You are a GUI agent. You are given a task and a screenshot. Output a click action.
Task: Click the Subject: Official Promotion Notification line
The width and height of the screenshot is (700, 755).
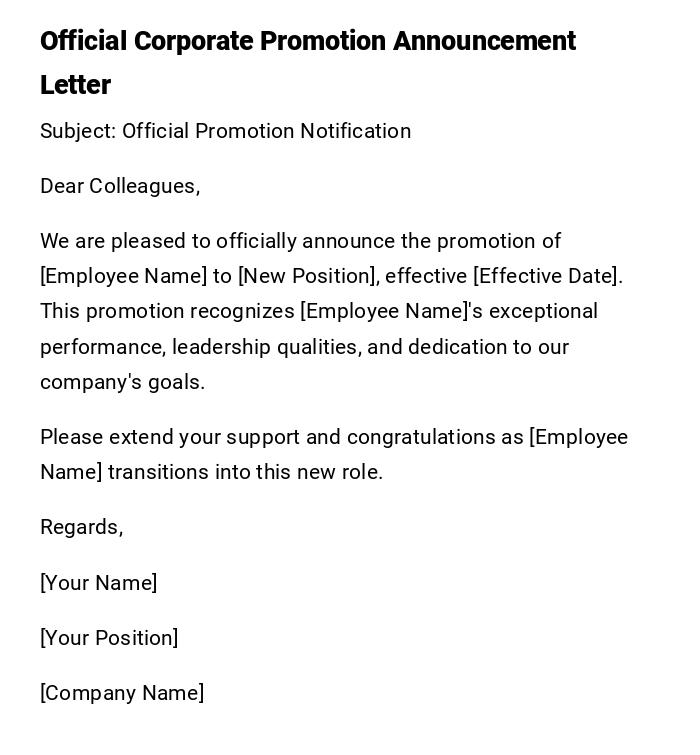coord(225,131)
